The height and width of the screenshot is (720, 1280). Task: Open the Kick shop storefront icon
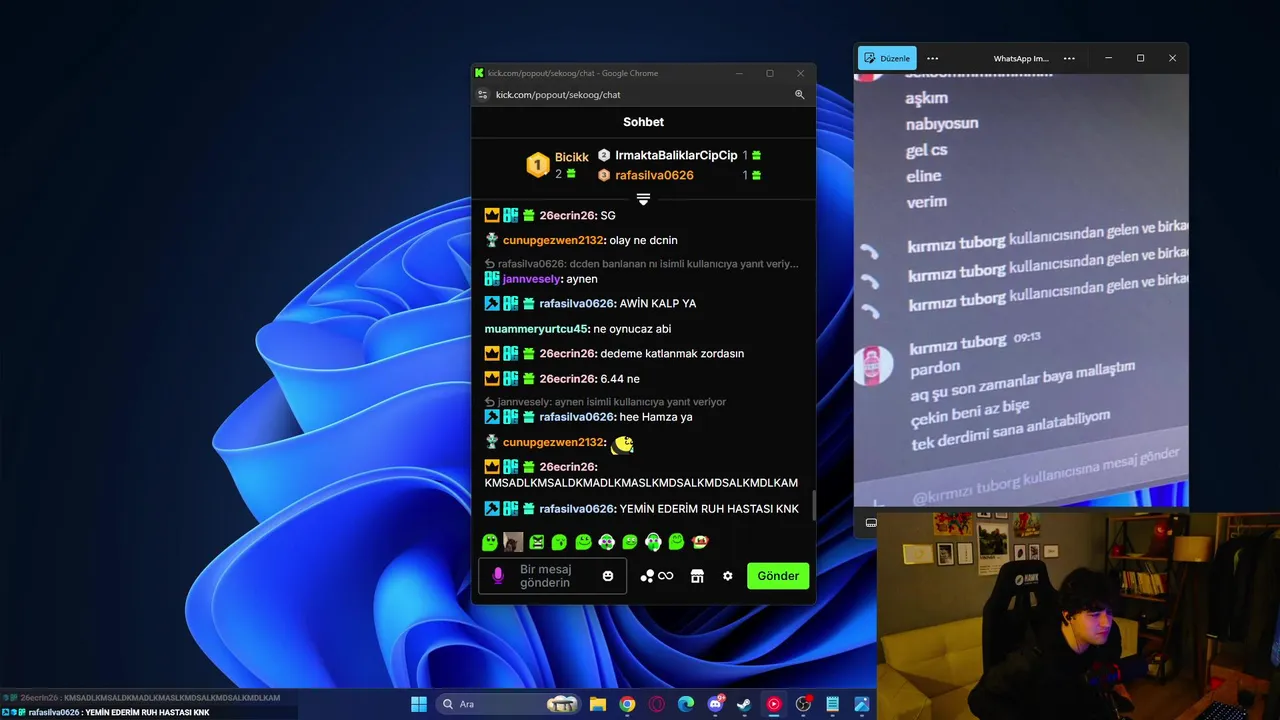coord(698,576)
